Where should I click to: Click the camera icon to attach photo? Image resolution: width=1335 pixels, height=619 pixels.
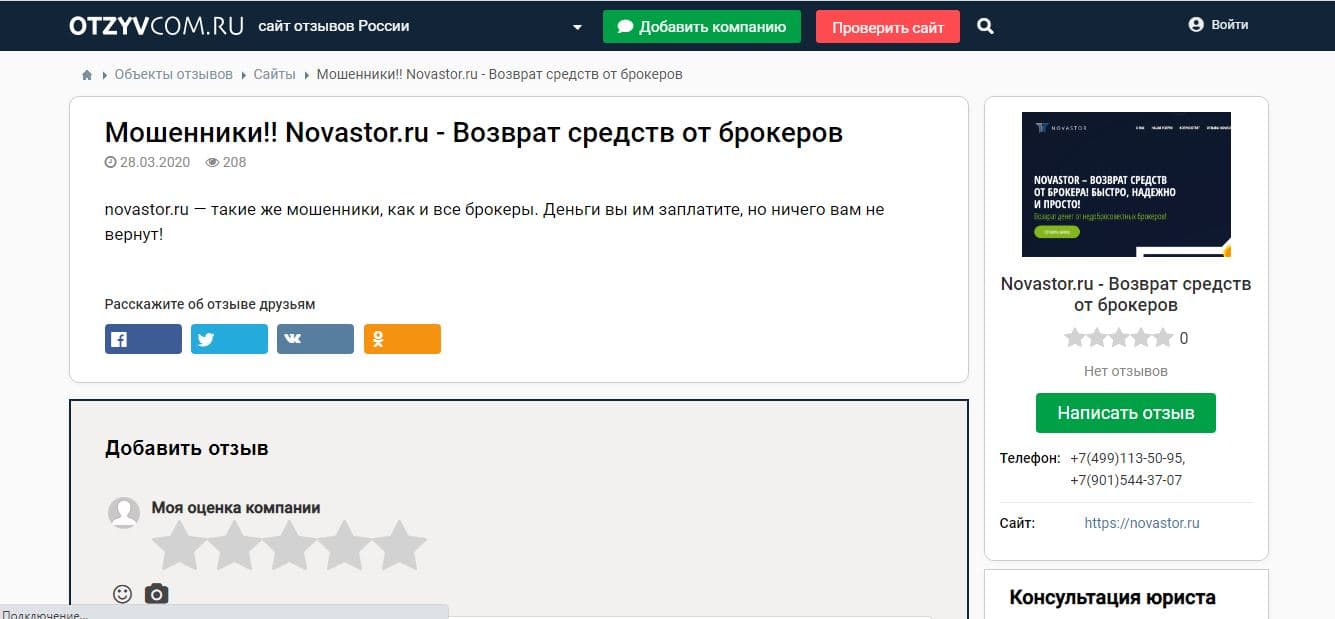coord(156,594)
